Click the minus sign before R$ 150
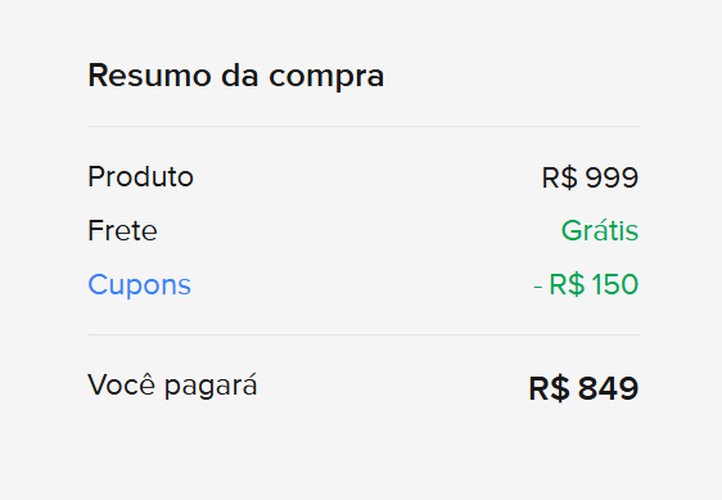The height and width of the screenshot is (500, 722). point(538,286)
